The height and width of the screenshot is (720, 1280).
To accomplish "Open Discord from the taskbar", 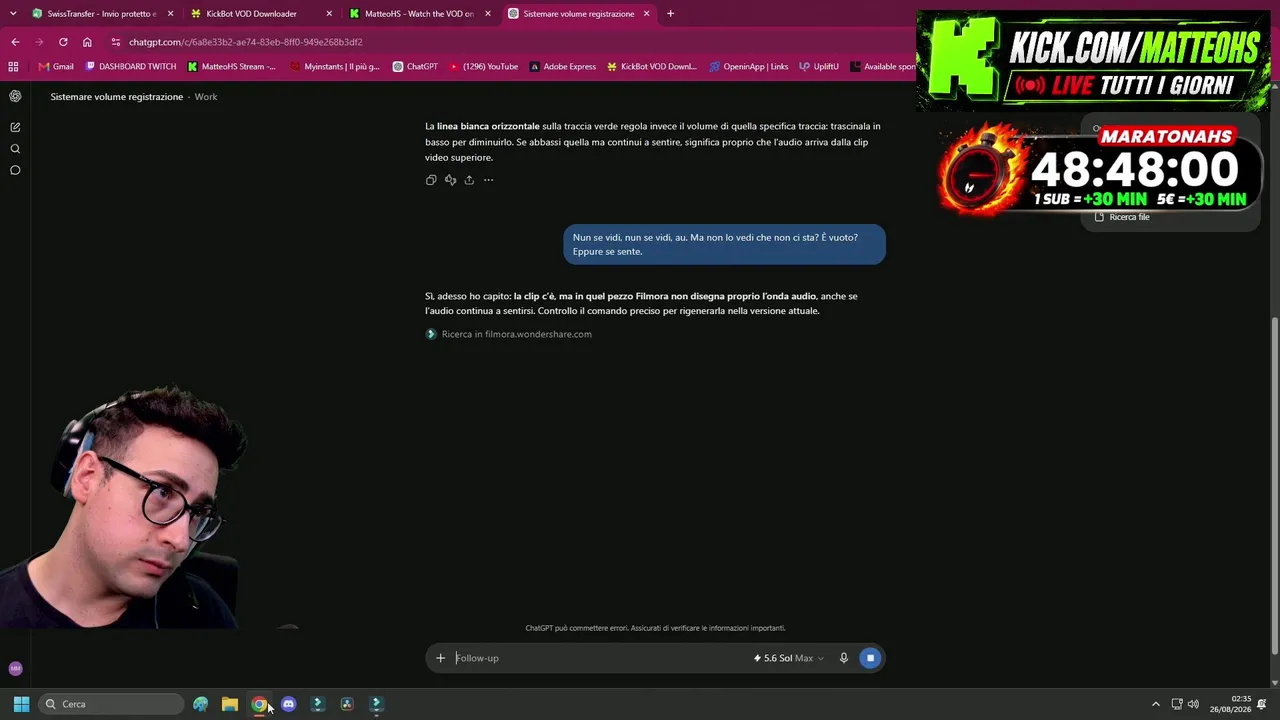I will (288, 704).
